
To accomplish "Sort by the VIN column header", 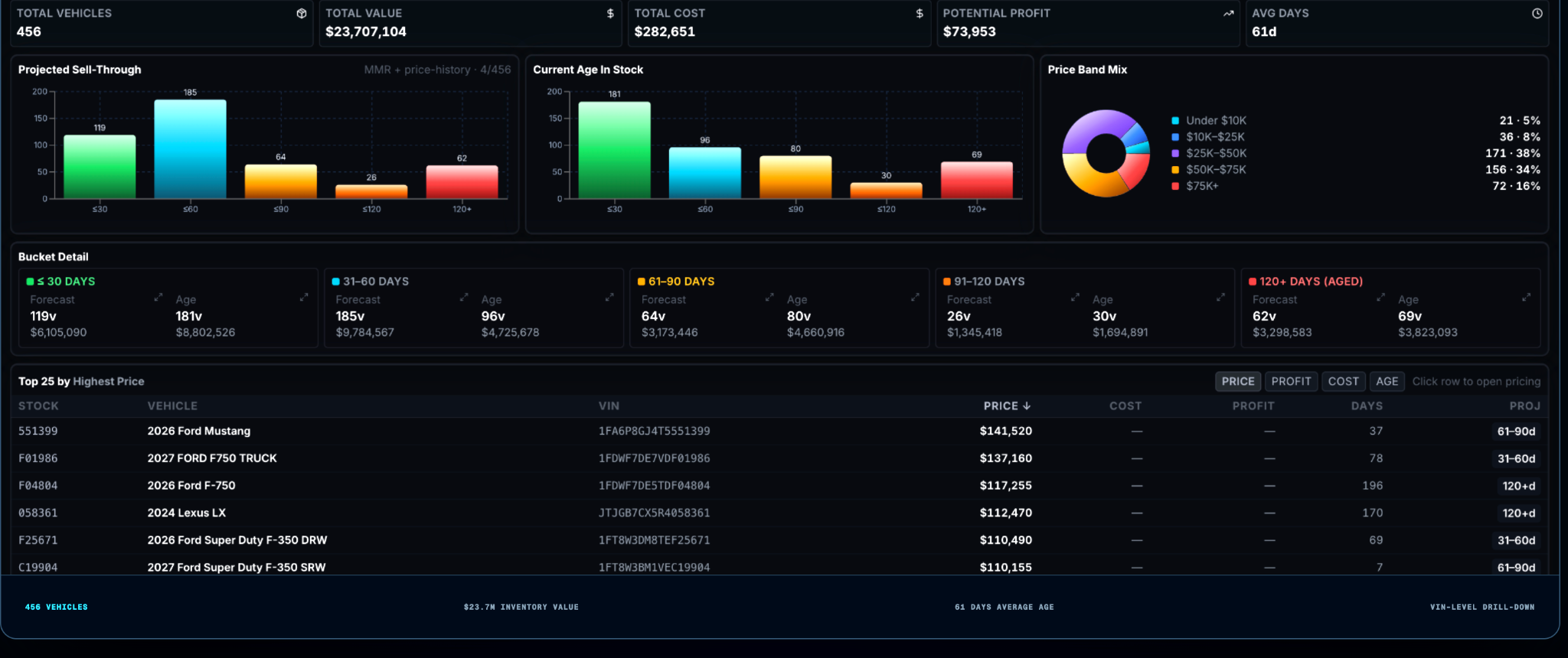I will 609,406.
